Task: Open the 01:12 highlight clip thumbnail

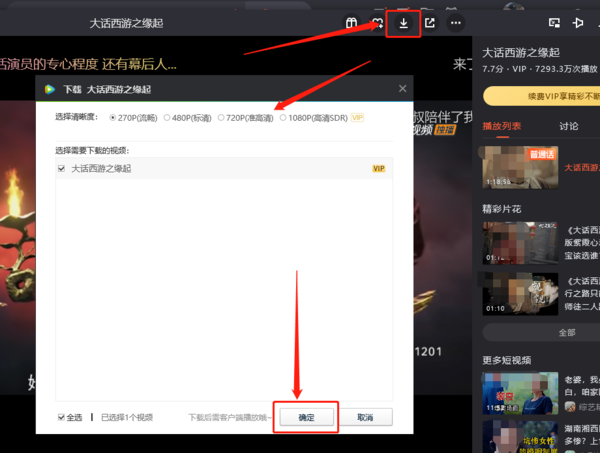Action: pos(520,243)
